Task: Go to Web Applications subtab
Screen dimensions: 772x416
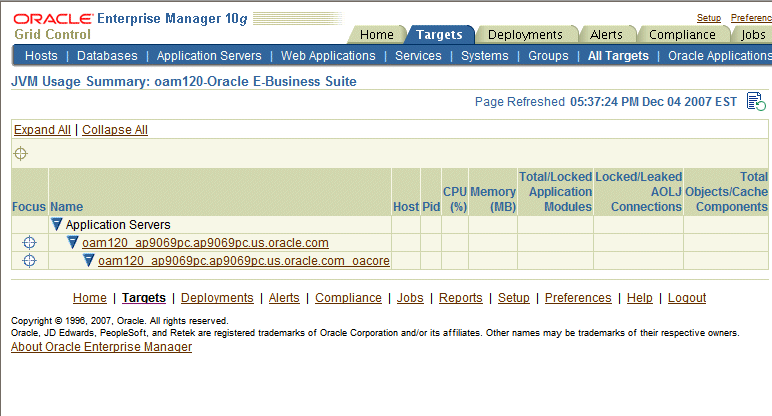Action: [x=328, y=56]
